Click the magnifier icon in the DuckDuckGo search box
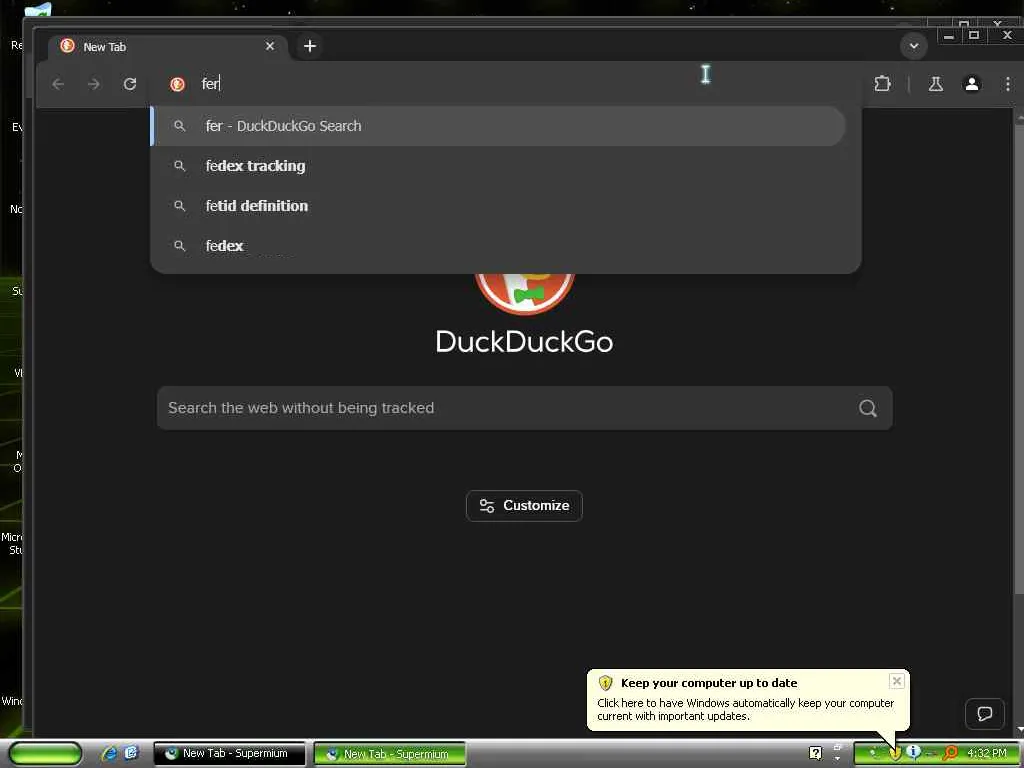This screenshot has width=1024, height=768. pyautogui.click(x=868, y=408)
